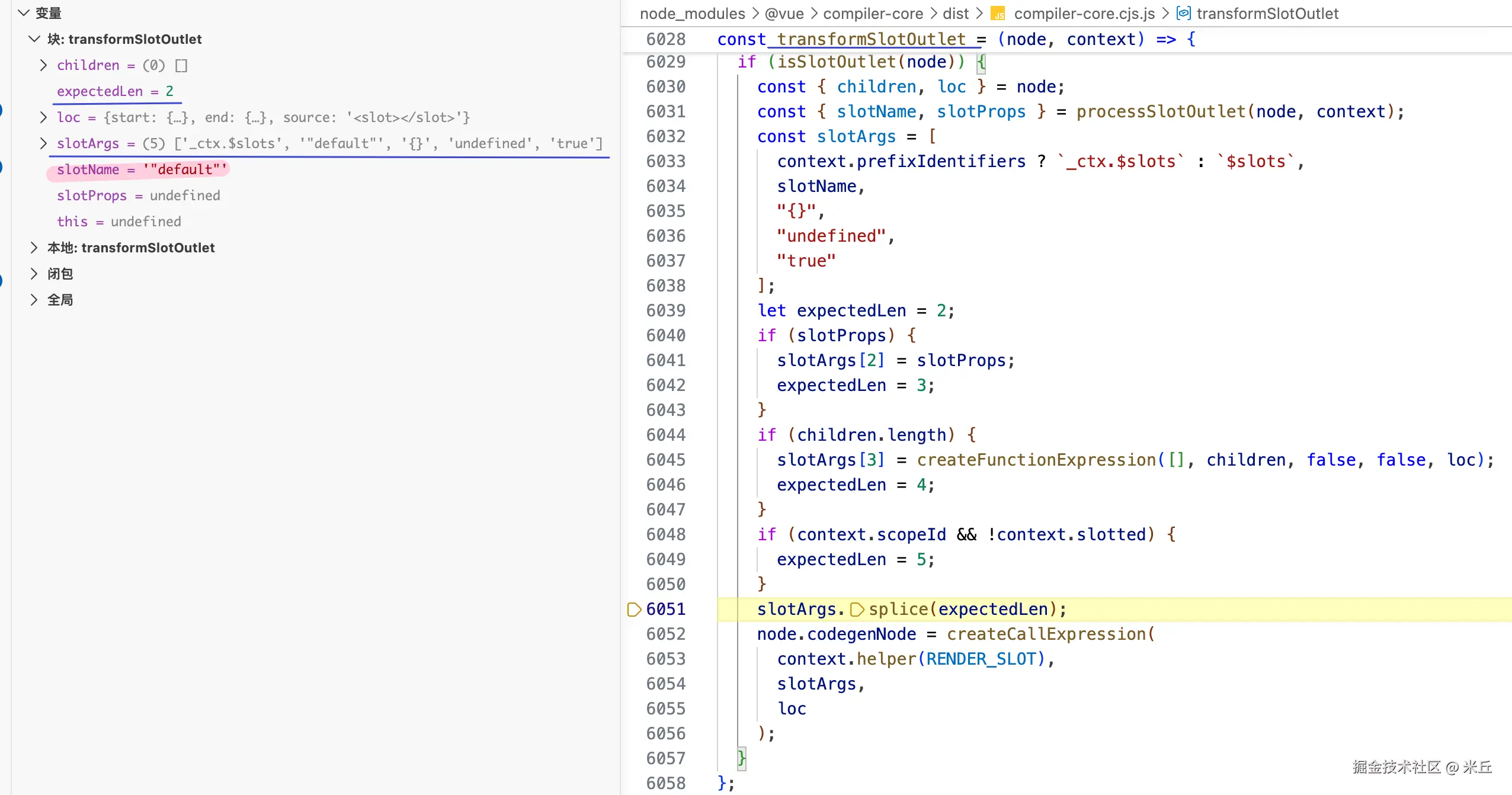
Task: Expand the slotArgs array variable
Action: [x=43, y=143]
